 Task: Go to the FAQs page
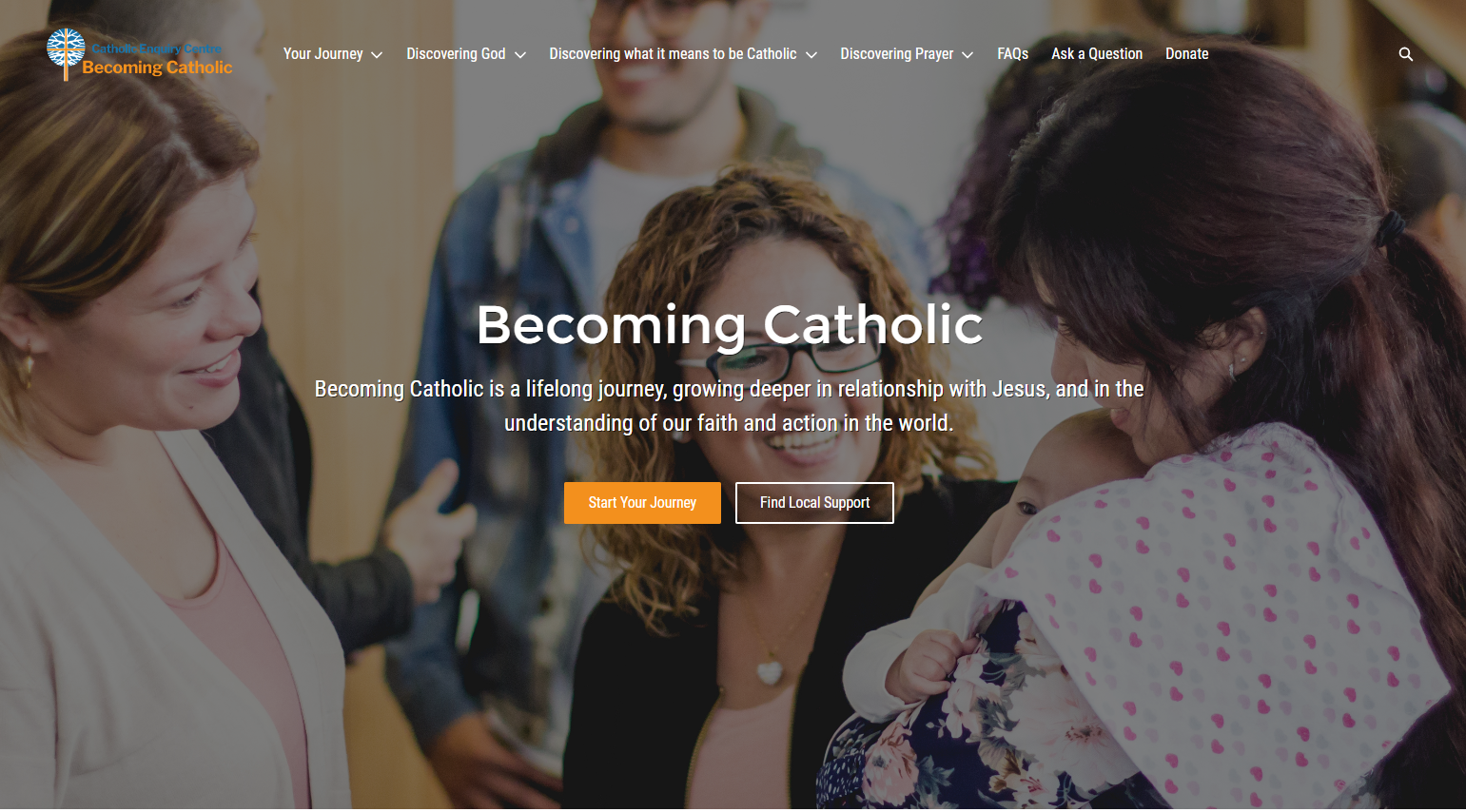coord(1012,54)
